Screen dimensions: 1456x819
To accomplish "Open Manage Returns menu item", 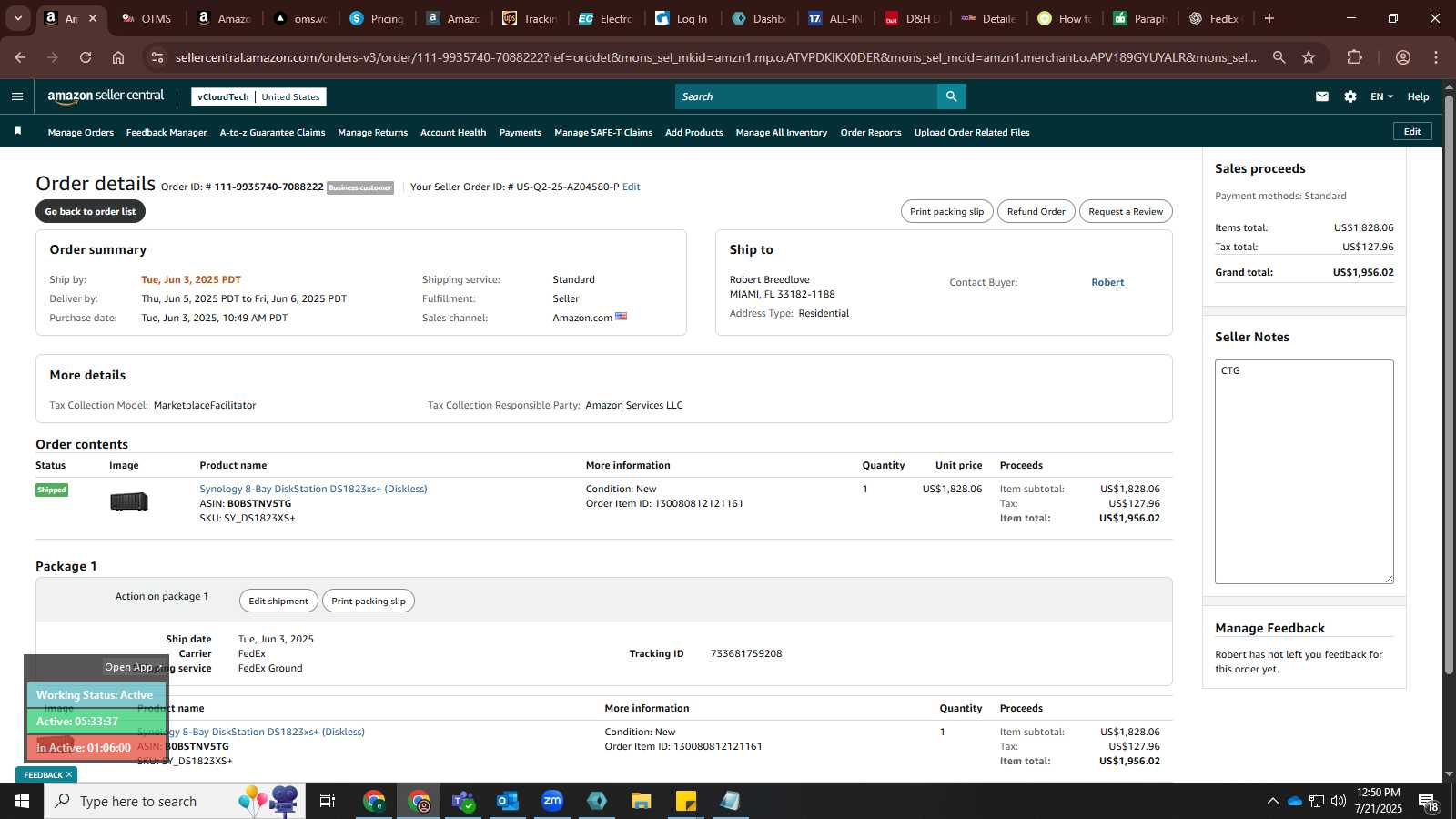I will click(x=373, y=132).
